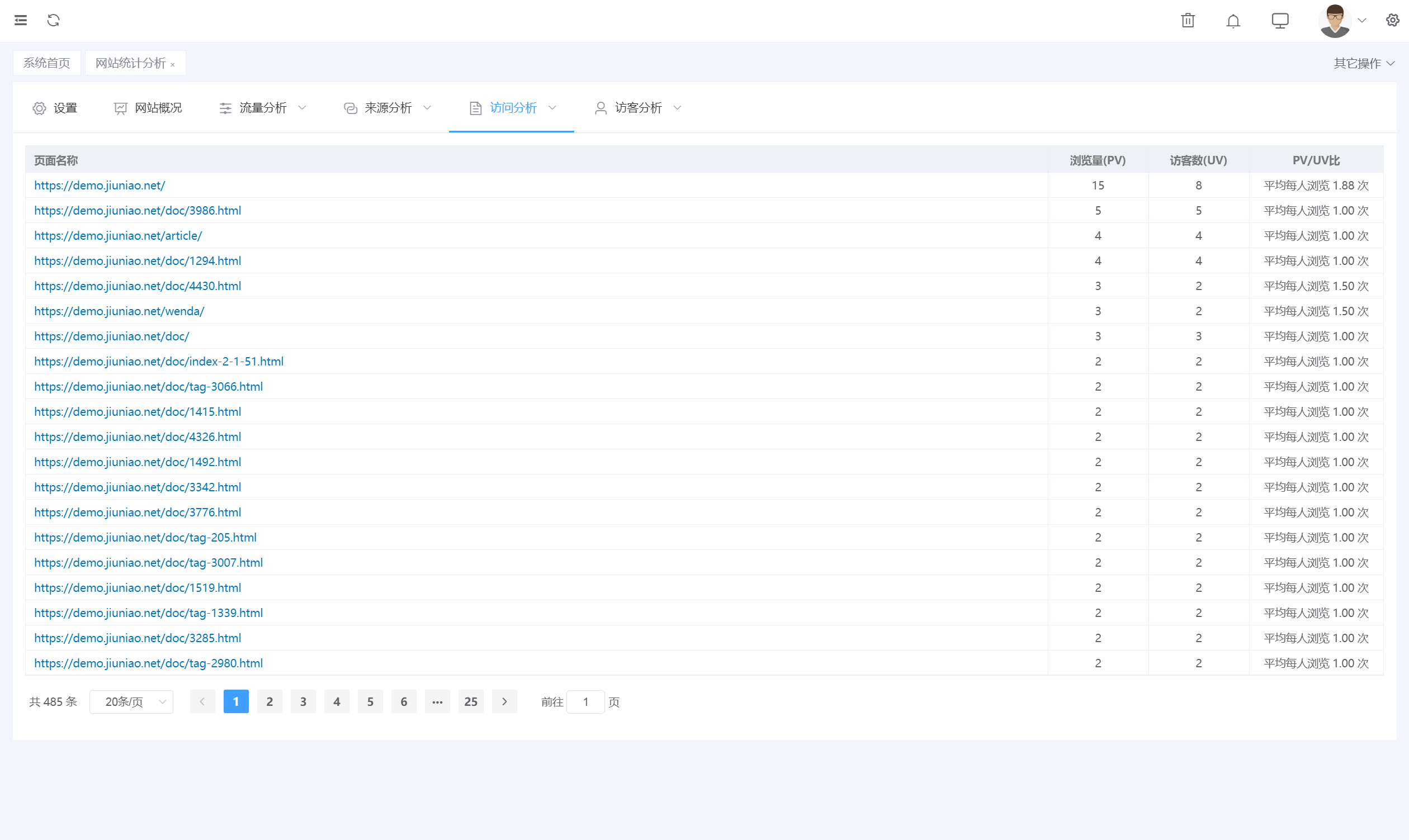The height and width of the screenshot is (840, 1409).
Task: Open the 设置 menu item
Action: (55, 107)
